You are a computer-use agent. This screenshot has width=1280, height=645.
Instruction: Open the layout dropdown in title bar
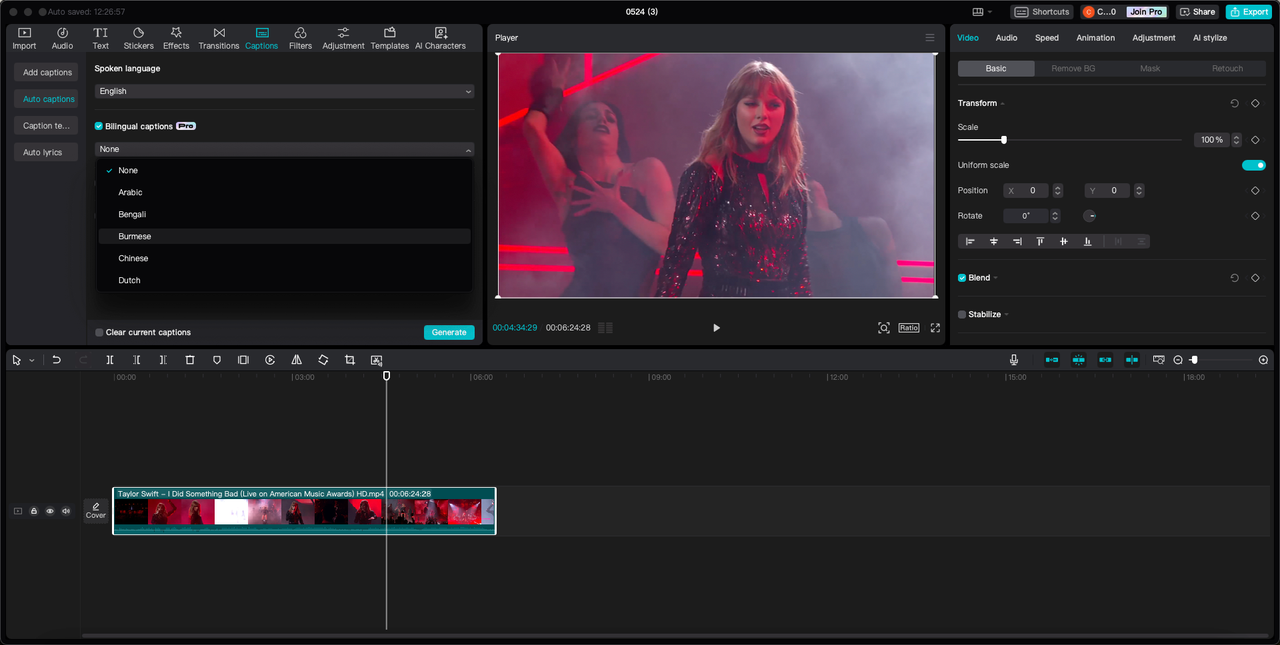(982, 12)
